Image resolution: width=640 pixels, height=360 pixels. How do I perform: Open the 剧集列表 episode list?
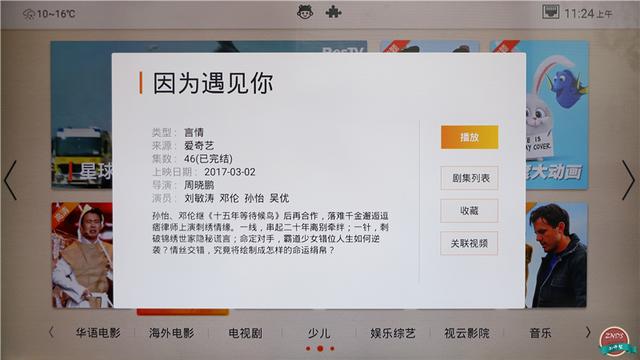click(x=469, y=178)
